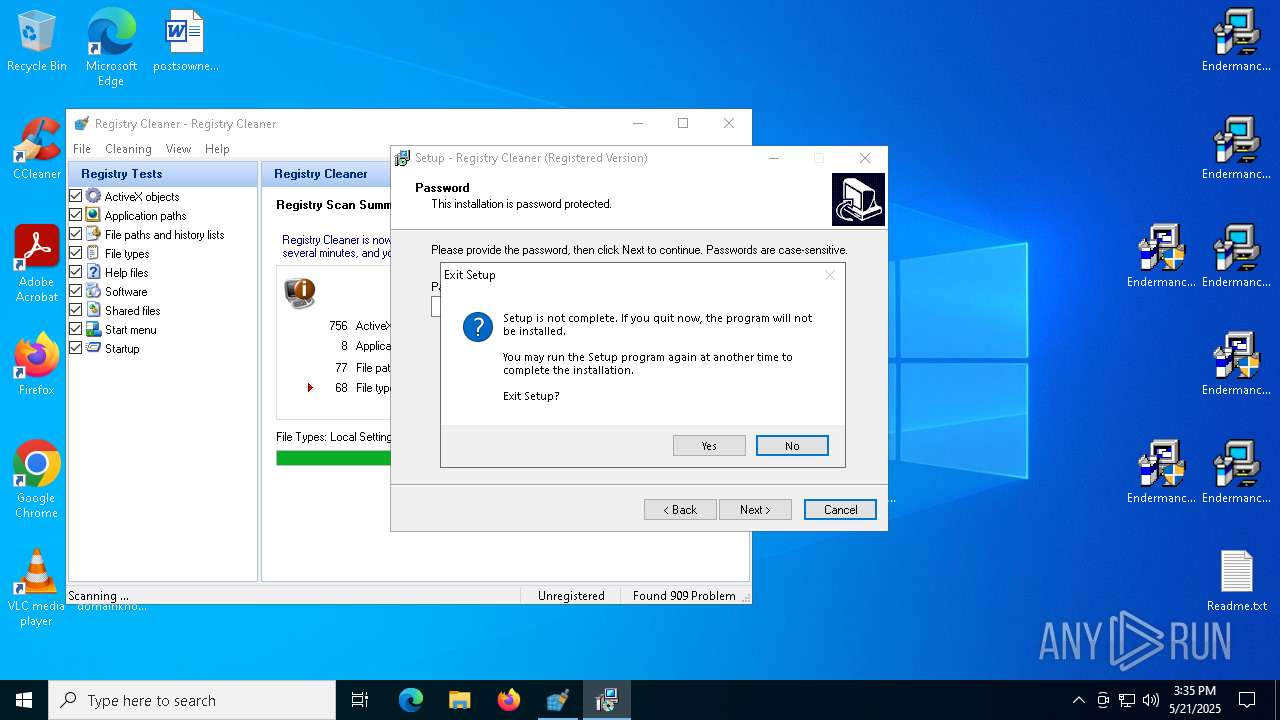The height and width of the screenshot is (720, 1280).
Task: Click the green scan progress bar
Action: coord(333,458)
